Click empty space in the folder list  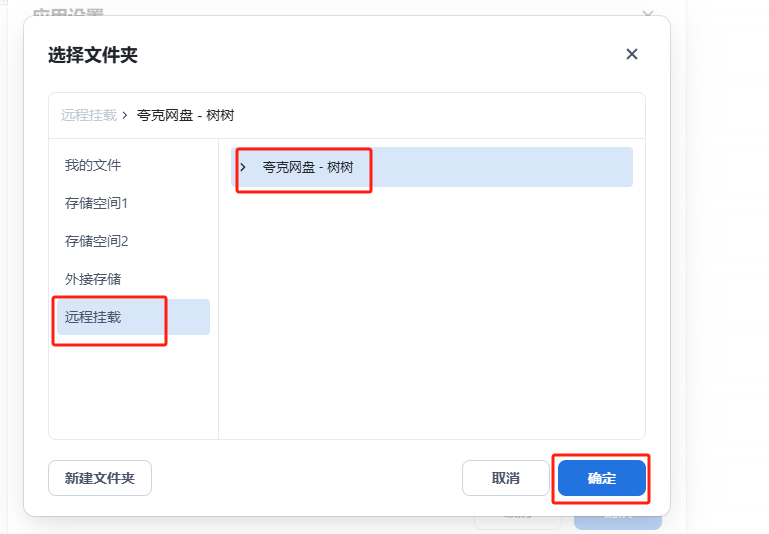(430, 320)
